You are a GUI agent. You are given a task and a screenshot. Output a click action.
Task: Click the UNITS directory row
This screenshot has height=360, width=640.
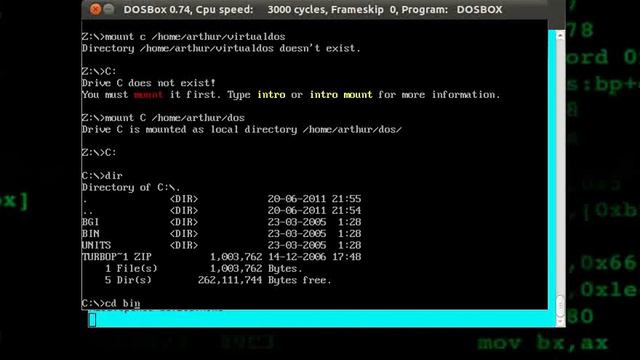221,245
